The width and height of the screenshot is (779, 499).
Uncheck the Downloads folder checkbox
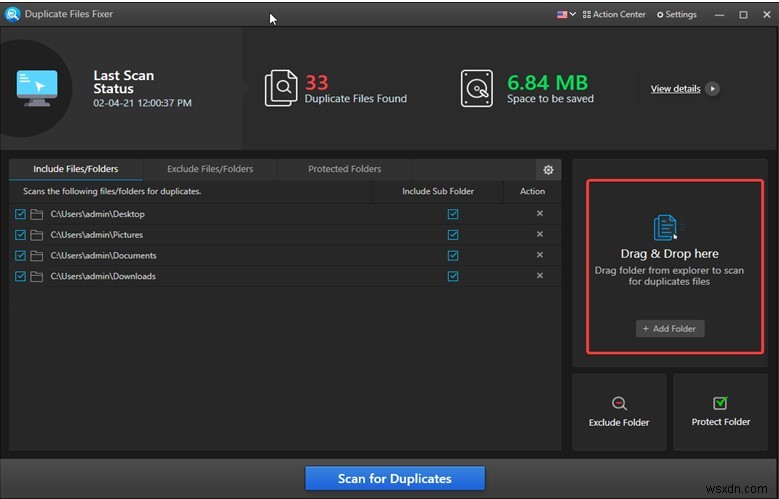click(x=20, y=276)
